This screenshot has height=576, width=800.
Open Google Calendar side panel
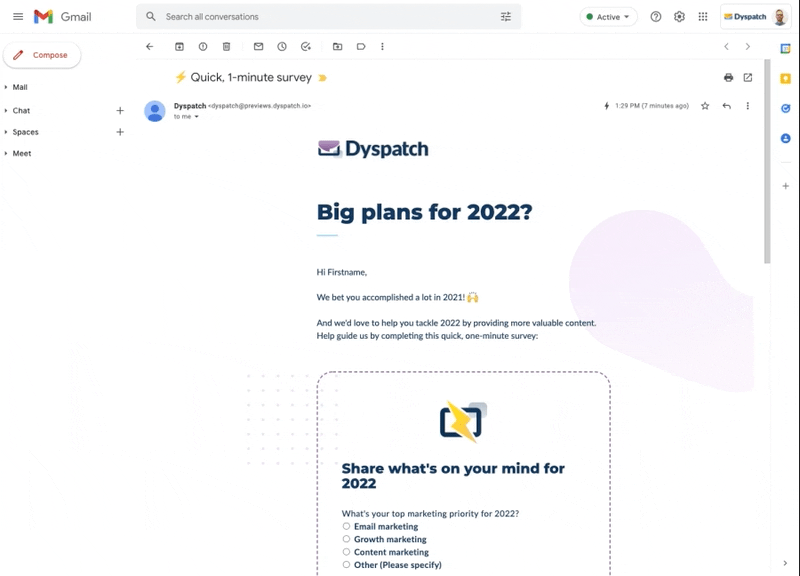coord(785,49)
